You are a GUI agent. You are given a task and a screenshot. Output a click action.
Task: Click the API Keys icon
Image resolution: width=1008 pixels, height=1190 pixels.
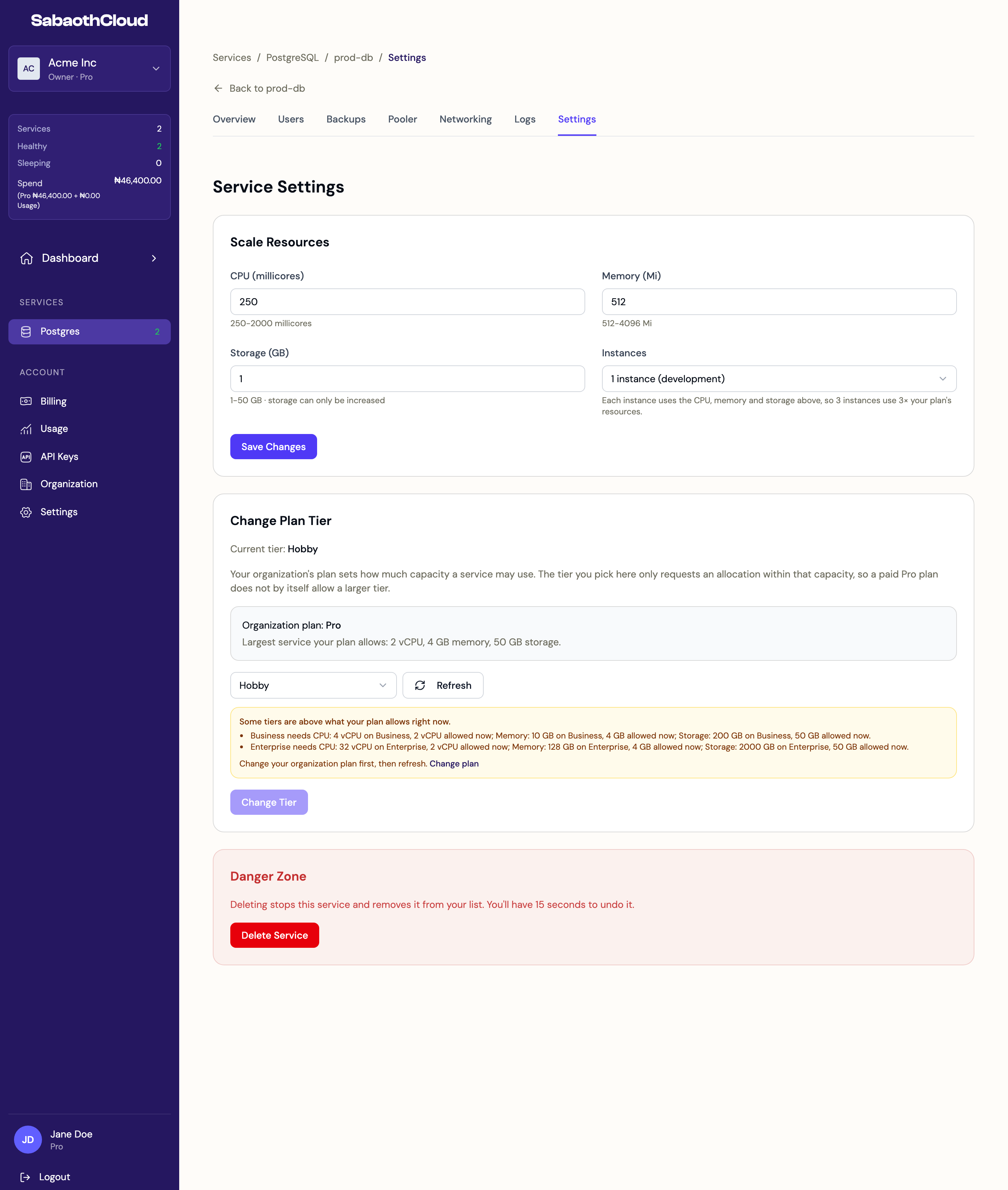[26, 456]
